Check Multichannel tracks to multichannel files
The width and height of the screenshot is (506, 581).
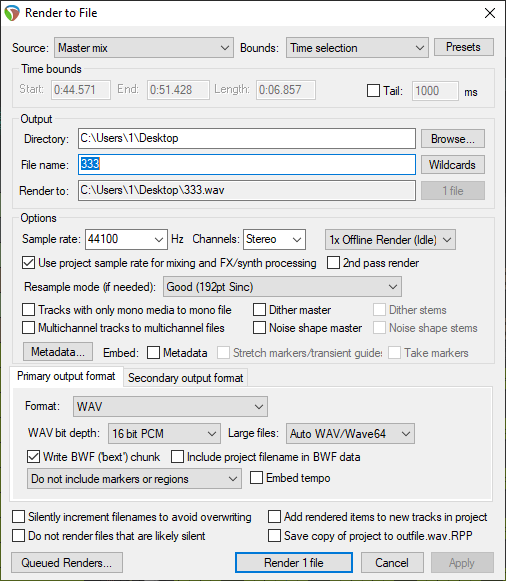point(28,328)
